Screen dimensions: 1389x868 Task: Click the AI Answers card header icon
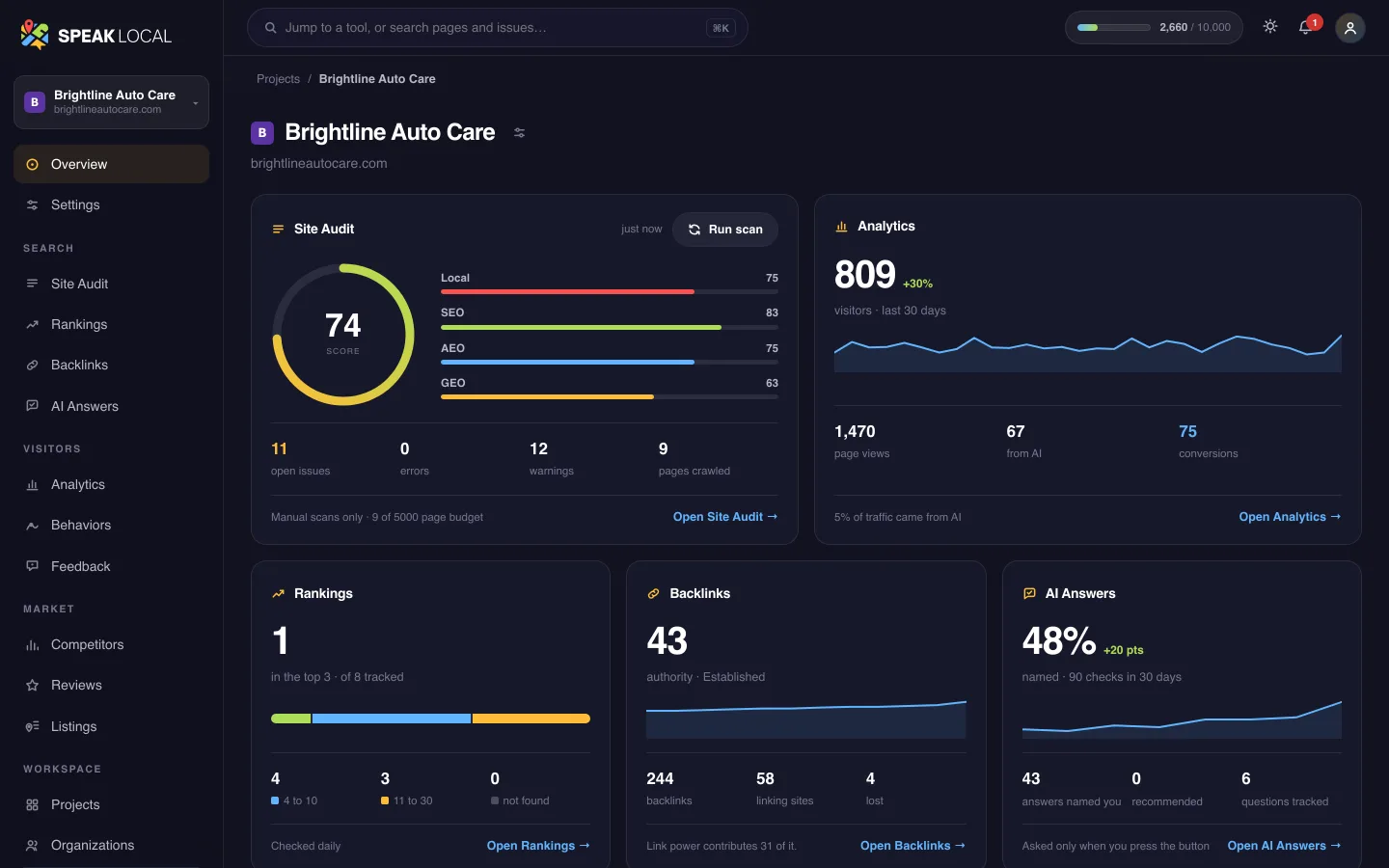point(1029,594)
